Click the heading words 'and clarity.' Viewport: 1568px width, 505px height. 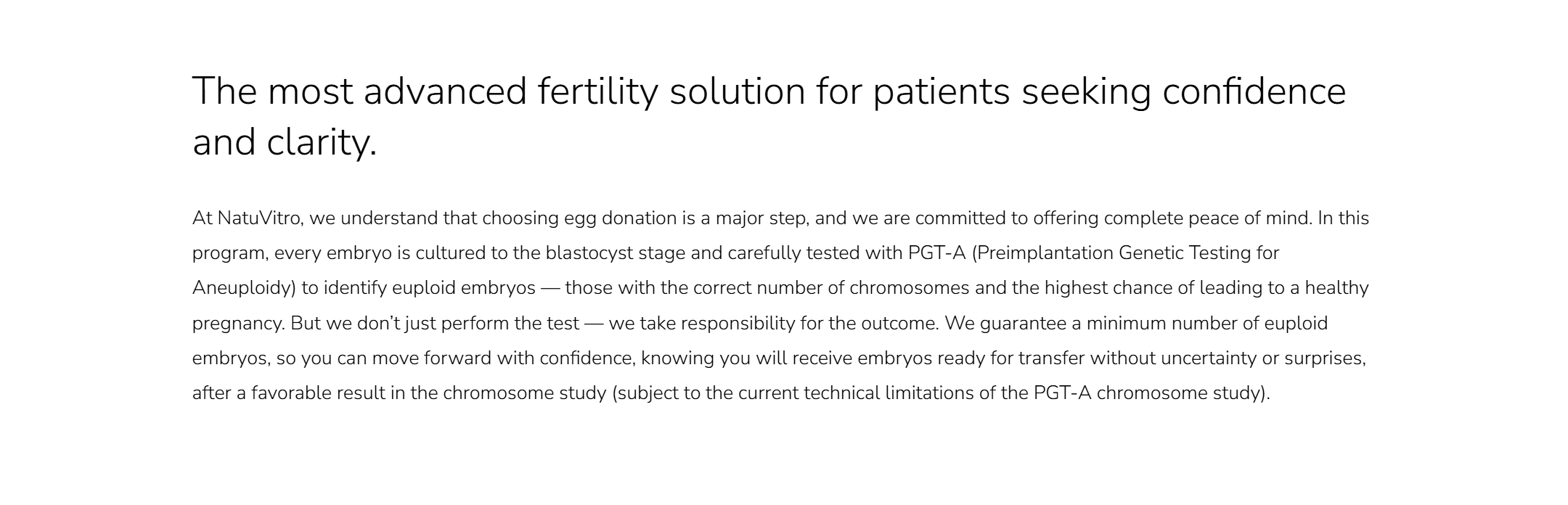285,142
